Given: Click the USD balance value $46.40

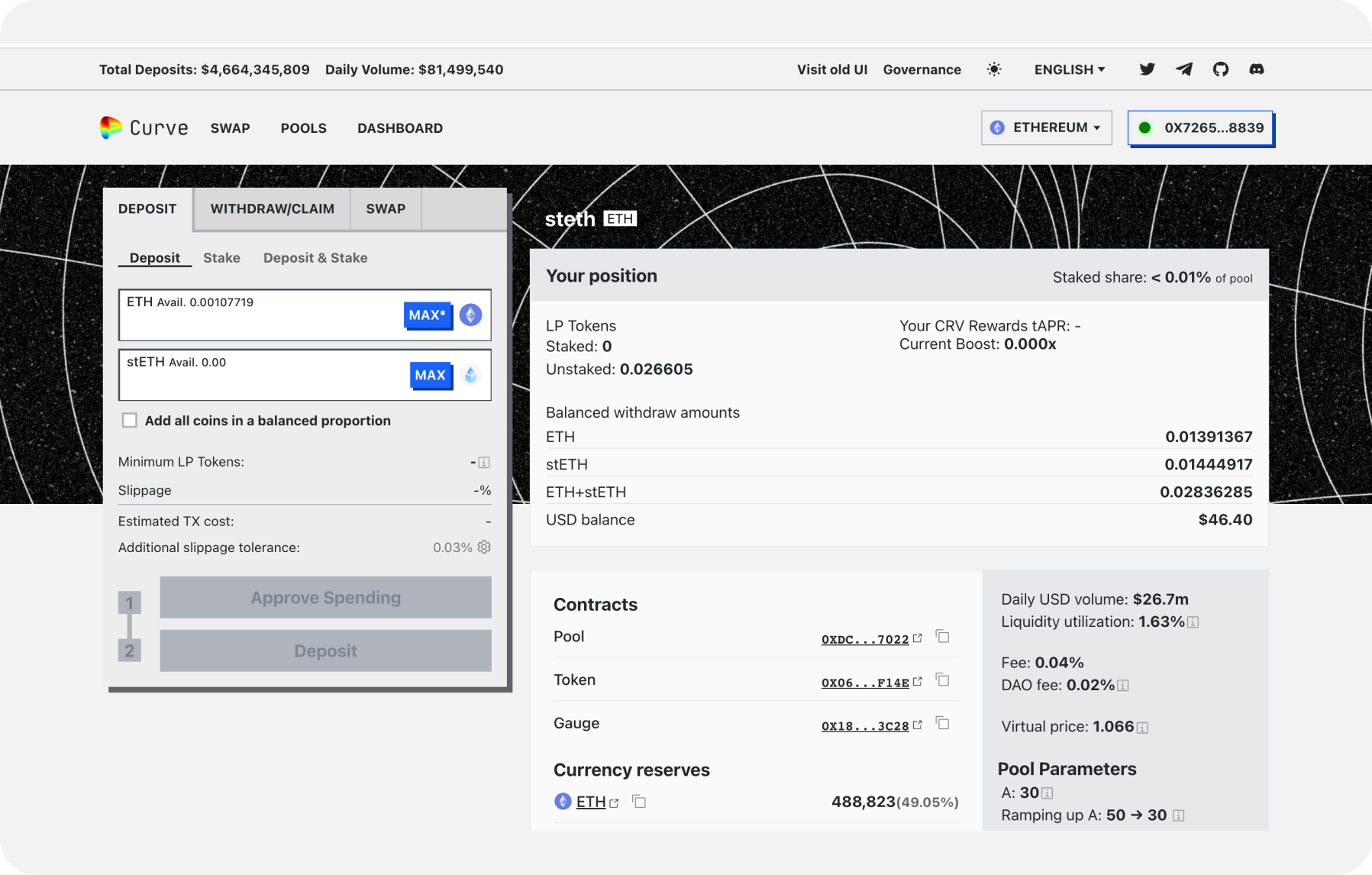Looking at the screenshot, I should [x=1225, y=520].
